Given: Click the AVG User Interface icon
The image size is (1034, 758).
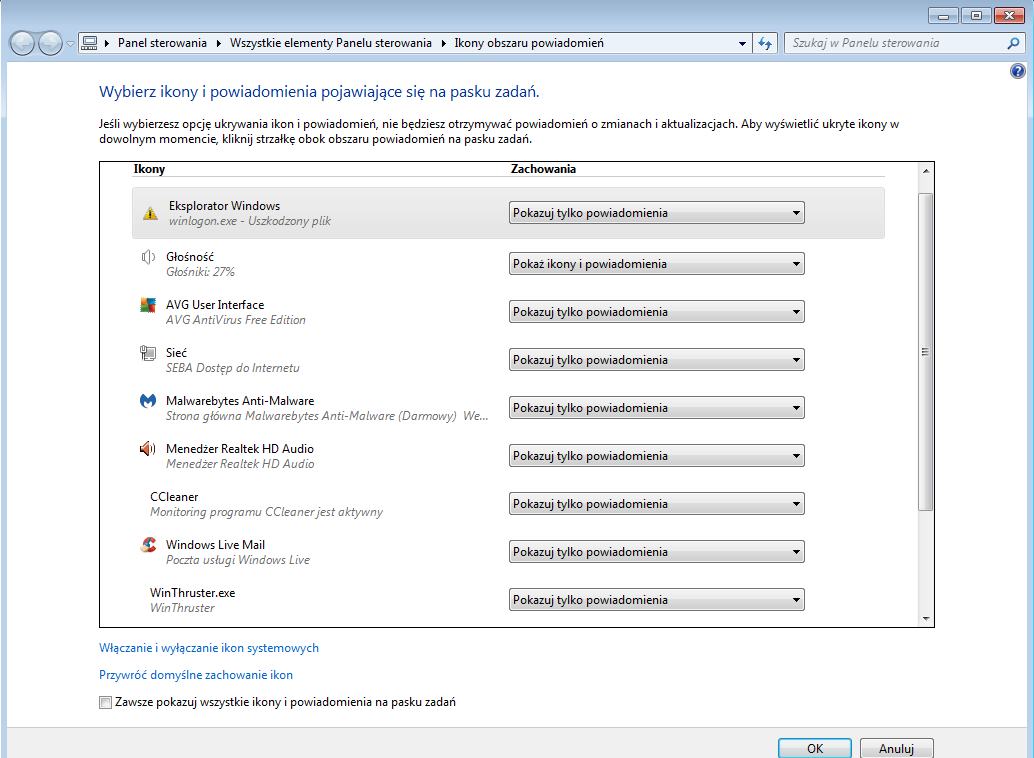Looking at the screenshot, I should [x=148, y=305].
